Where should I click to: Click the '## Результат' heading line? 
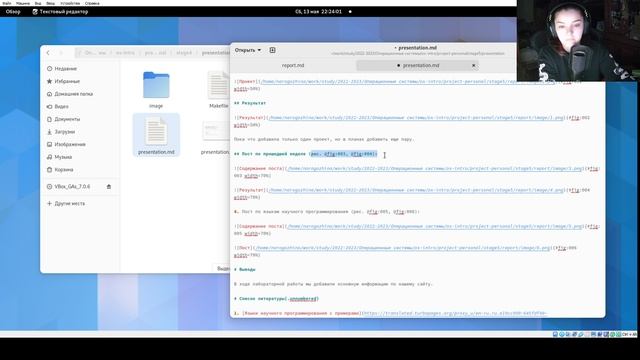pos(250,103)
